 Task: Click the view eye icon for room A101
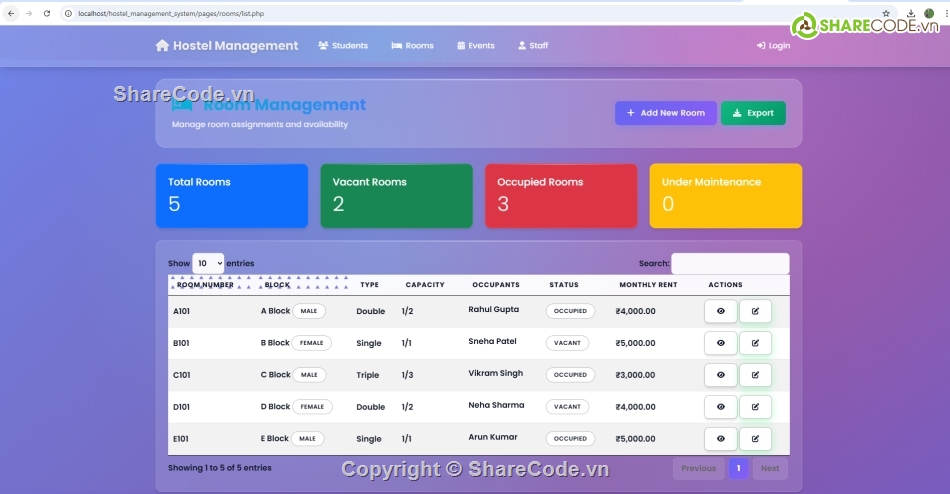click(720, 311)
